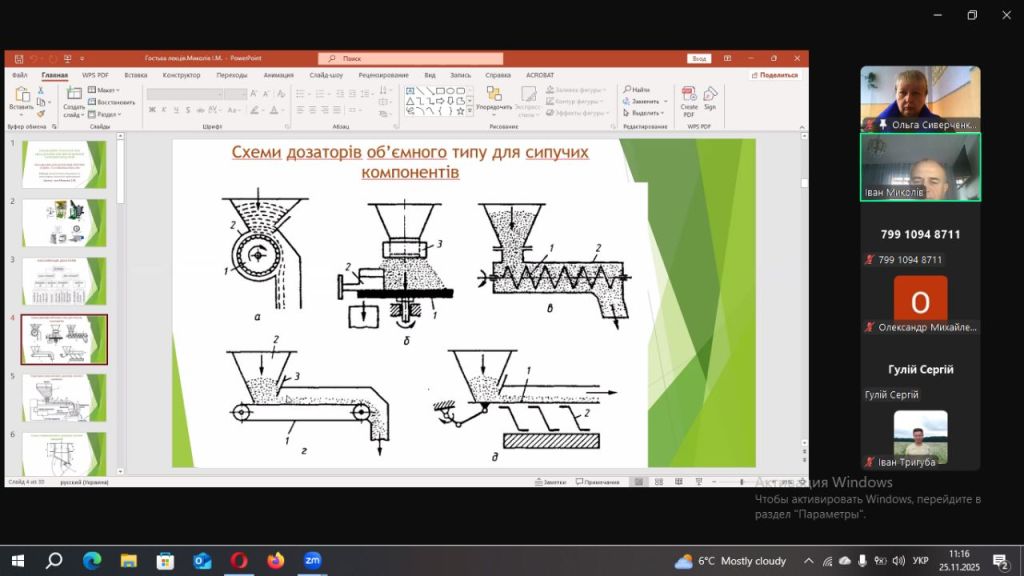Click the Вход (Sign in) button
This screenshot has width=1024, height=576.
click(x=699, y=59)
